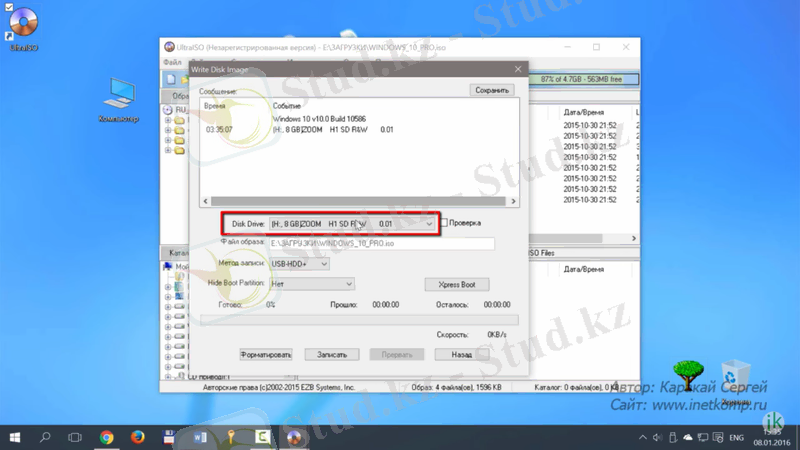Click the Файл образа path field

(382, 243)
